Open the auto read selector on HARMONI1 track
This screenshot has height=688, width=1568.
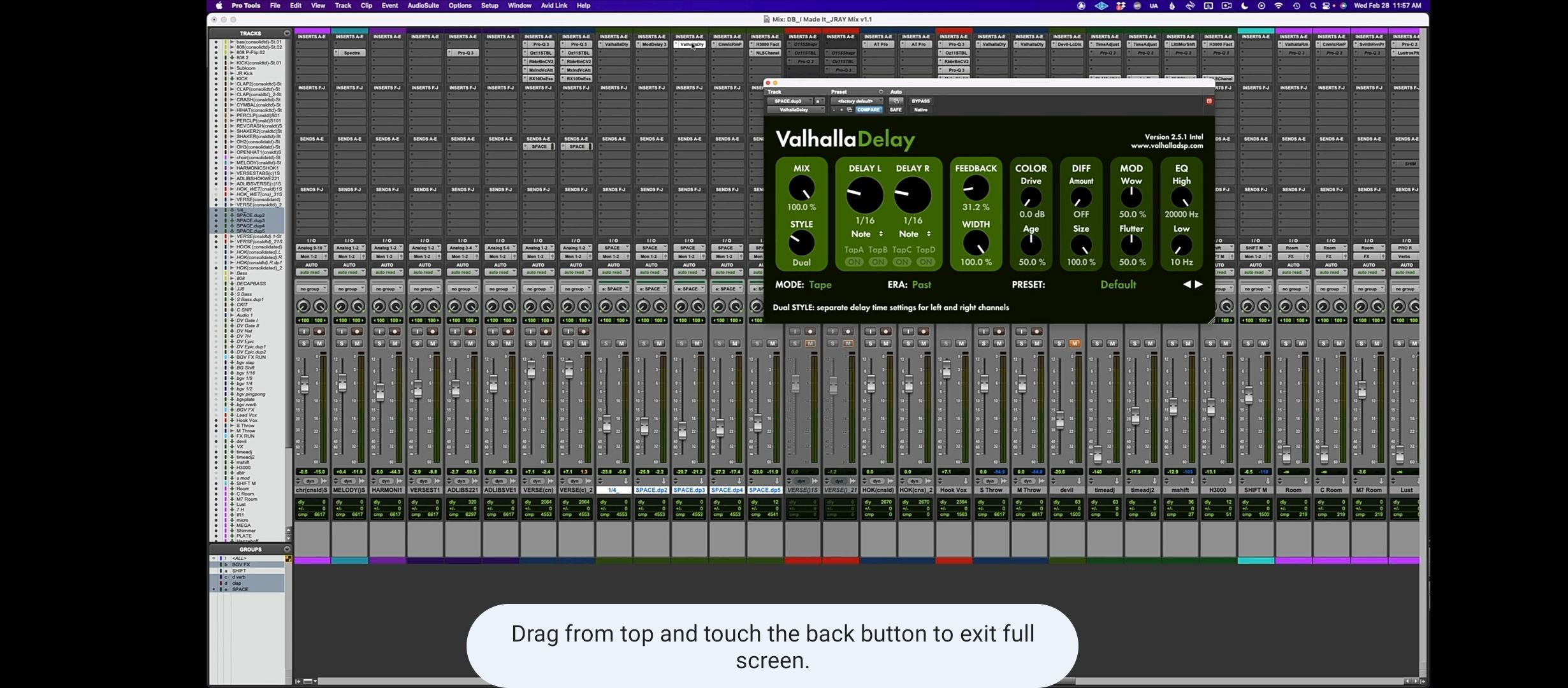pyautogui.click(x=387, y=273)
